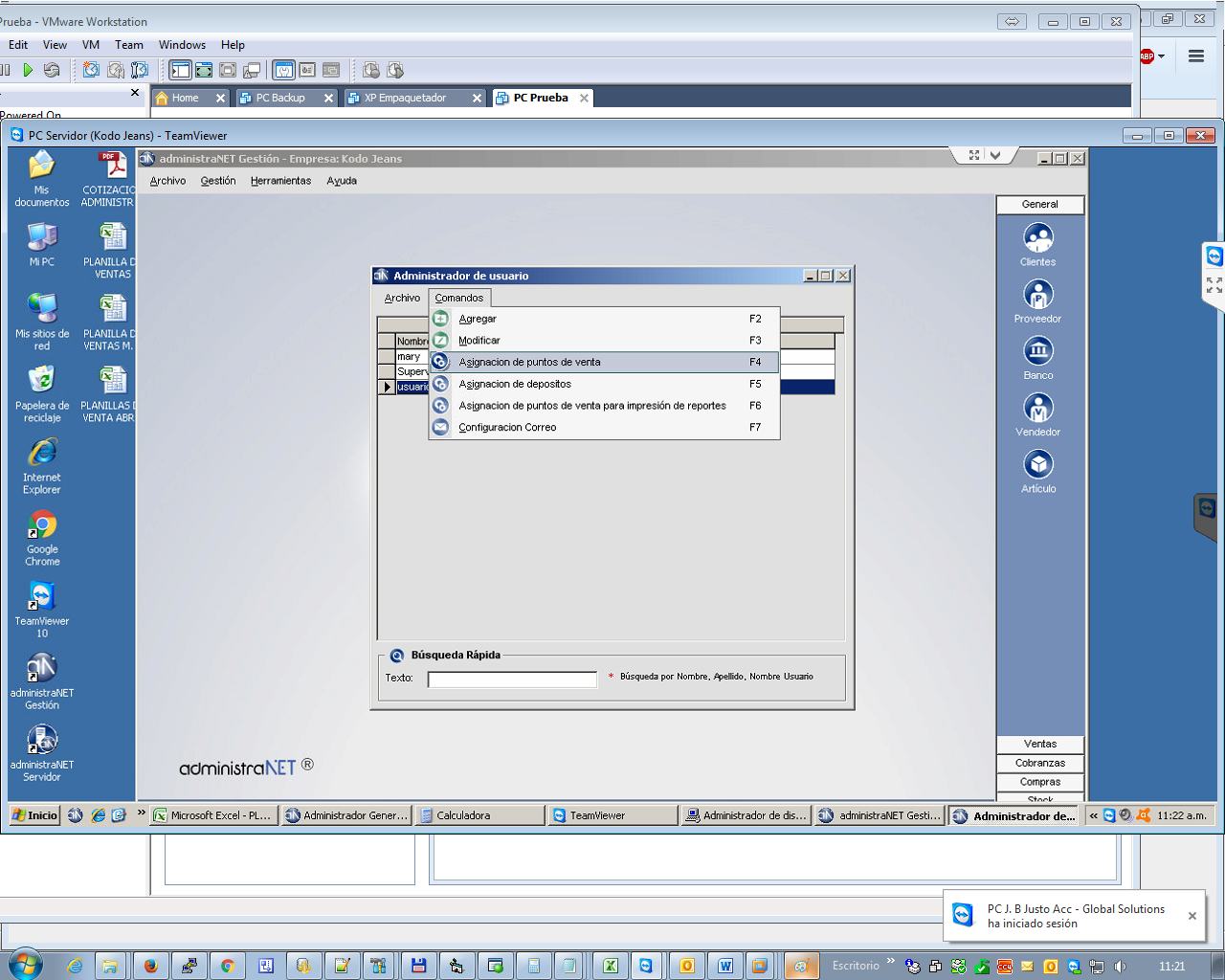Click the Búsqueda Rápida text field

pos(512,679)
